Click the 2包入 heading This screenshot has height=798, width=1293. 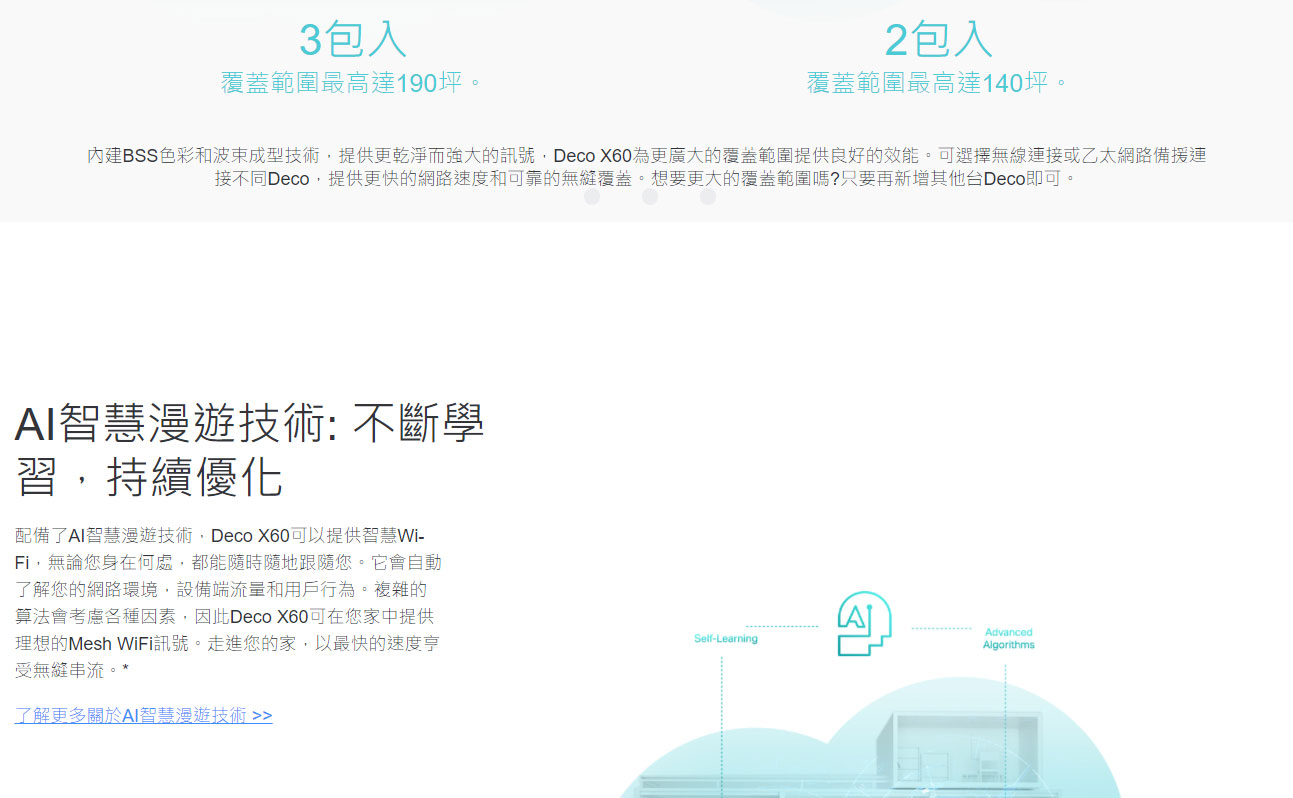point(939,39)
